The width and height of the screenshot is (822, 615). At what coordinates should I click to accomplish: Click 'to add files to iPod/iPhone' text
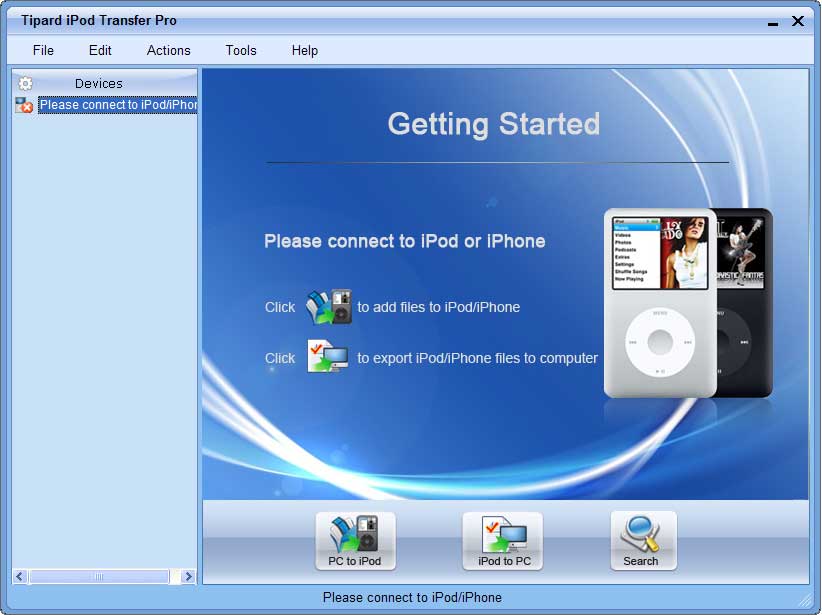tap(438, 307)
